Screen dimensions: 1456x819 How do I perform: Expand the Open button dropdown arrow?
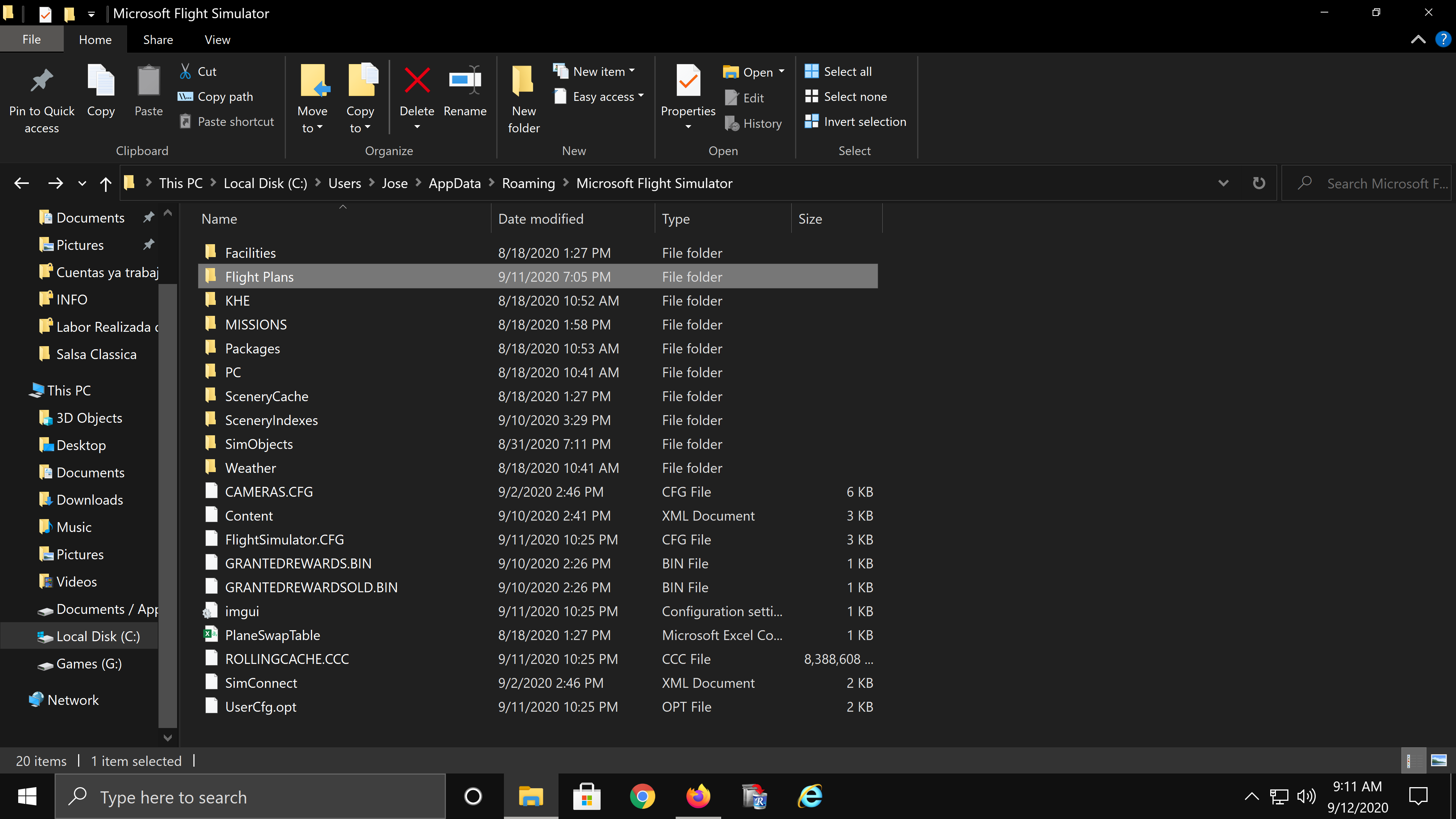[782, 71]
